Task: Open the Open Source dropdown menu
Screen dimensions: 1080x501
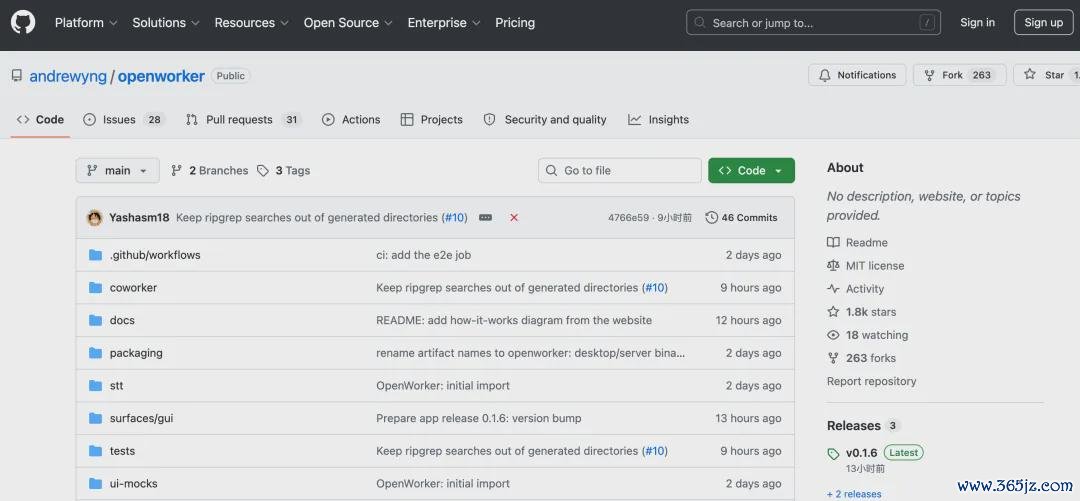Action: click(x=349, y=23)
